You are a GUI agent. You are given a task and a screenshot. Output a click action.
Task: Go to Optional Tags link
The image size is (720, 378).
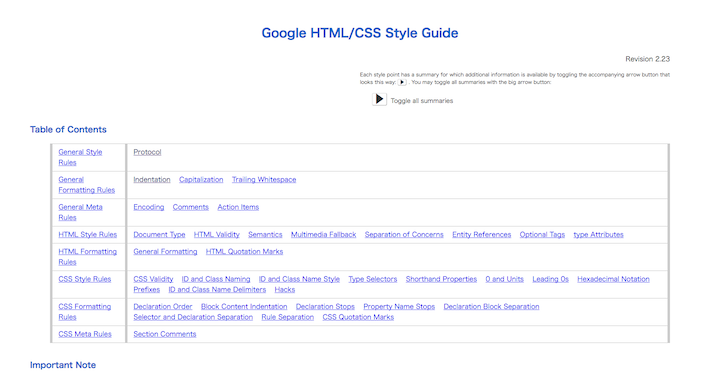(x=542, y=235)
